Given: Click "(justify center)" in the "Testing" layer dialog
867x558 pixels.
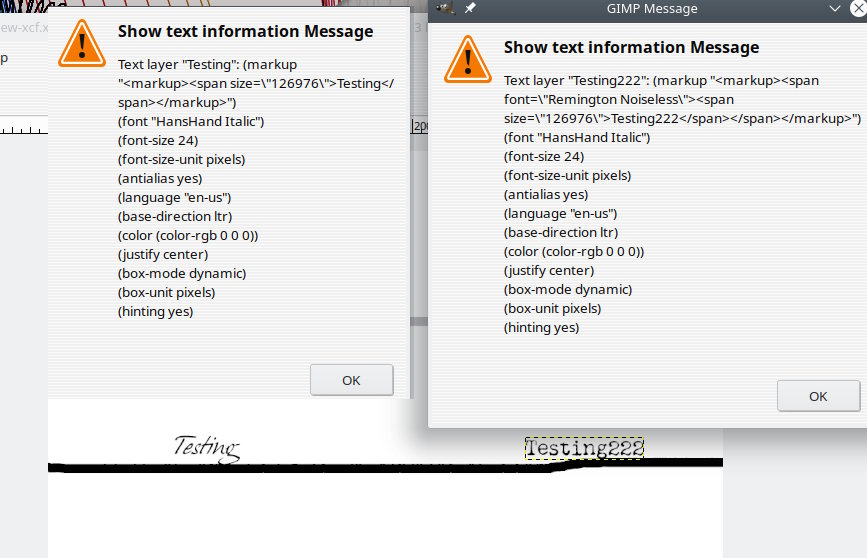Looking at the screenshot, I should click(x=163, y=254).
